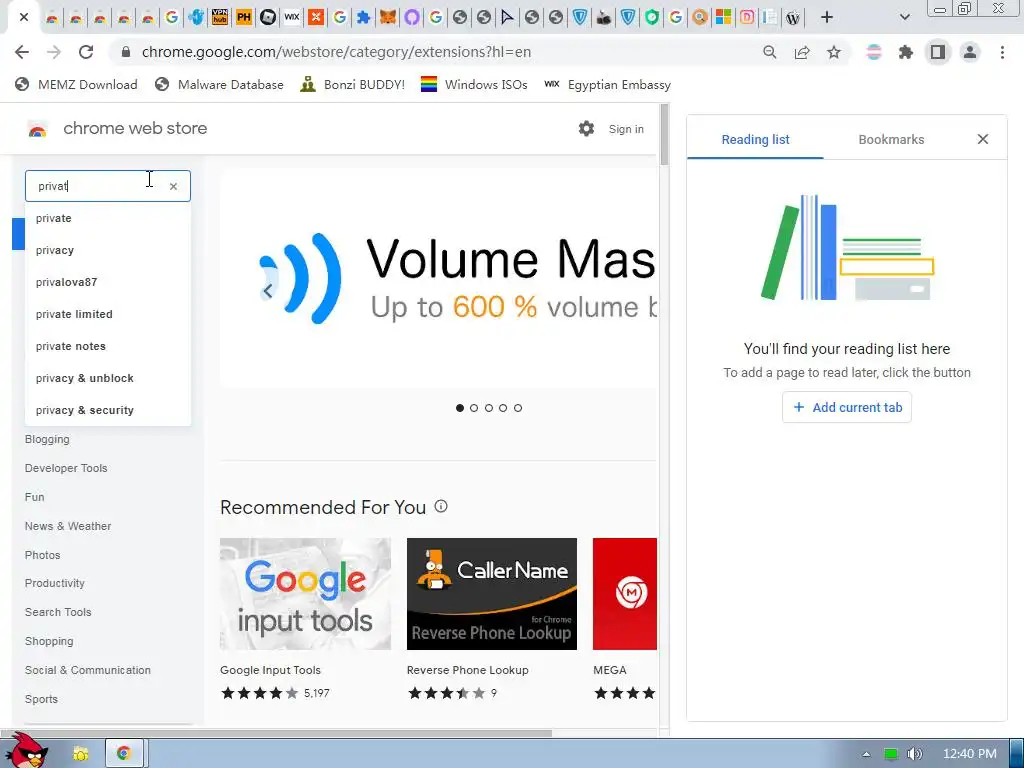This screenshot has width=1024, height=768.
Task: Click Sign in link
Action: [x=626, y=129]
